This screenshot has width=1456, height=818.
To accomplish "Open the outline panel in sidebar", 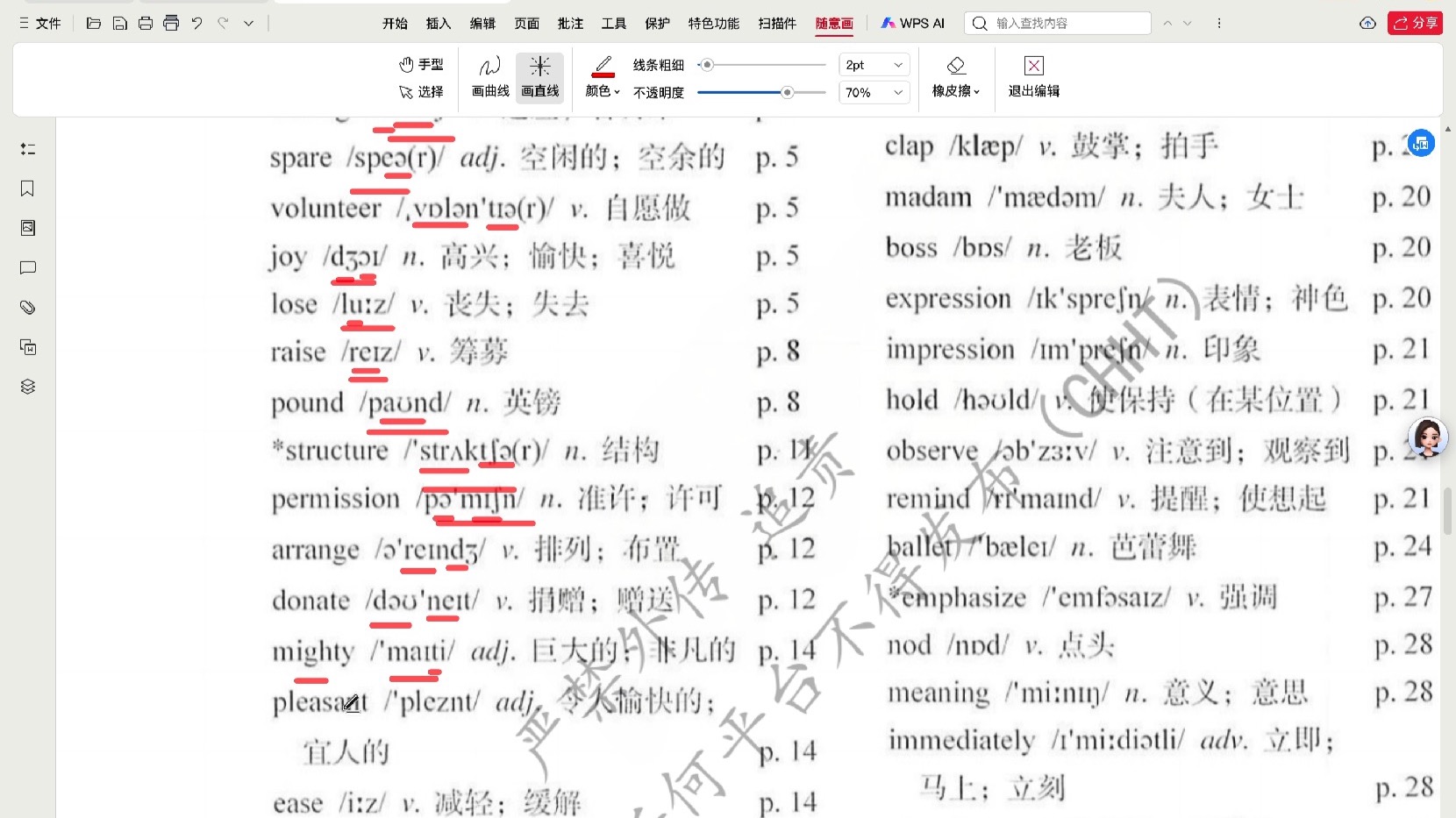I will pos(28,149).
